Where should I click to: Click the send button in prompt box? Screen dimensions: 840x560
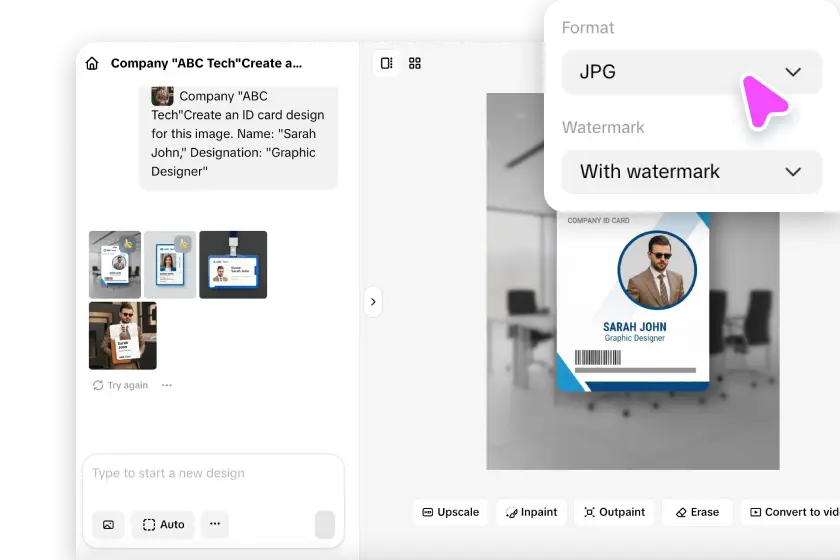click(x=325, y=525)
